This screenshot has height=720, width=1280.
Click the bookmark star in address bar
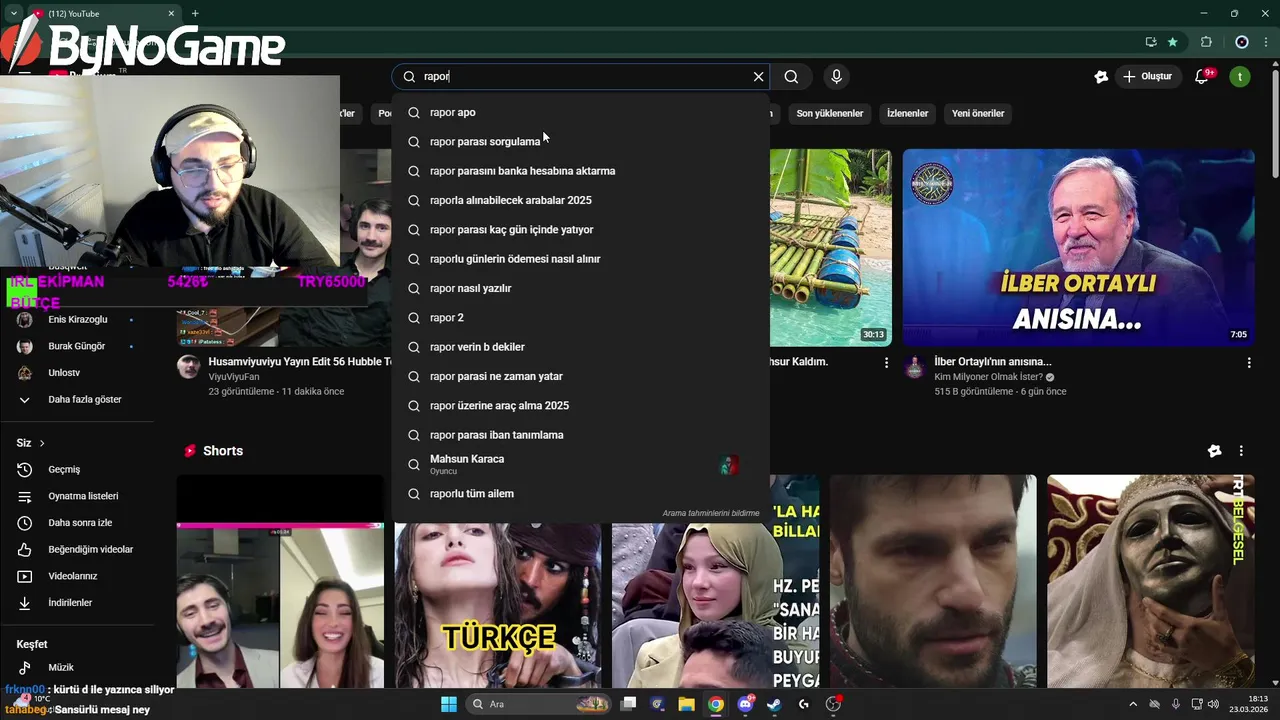click(x=1172, y=42)
